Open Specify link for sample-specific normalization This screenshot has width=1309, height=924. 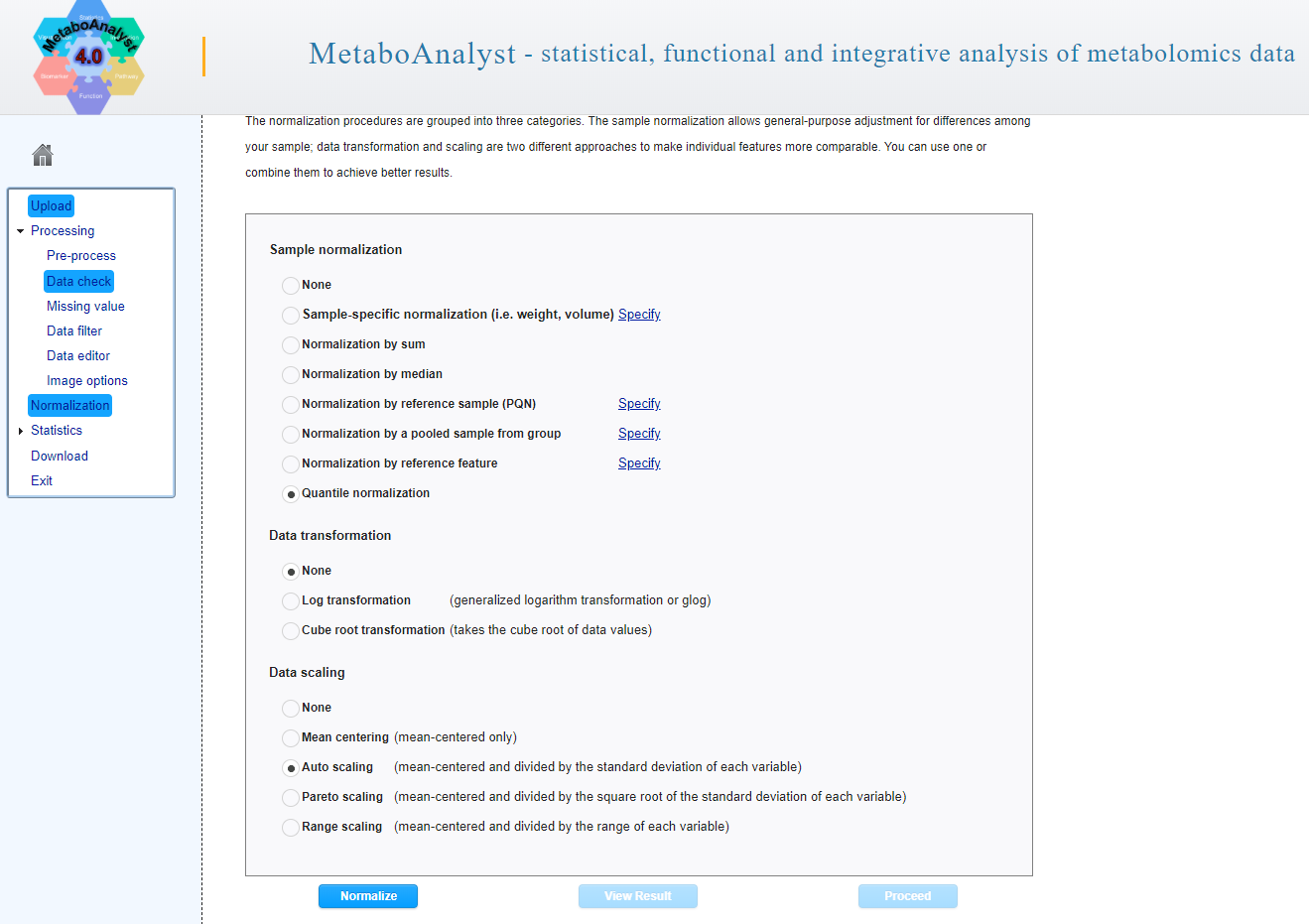[x=639, y=315]
